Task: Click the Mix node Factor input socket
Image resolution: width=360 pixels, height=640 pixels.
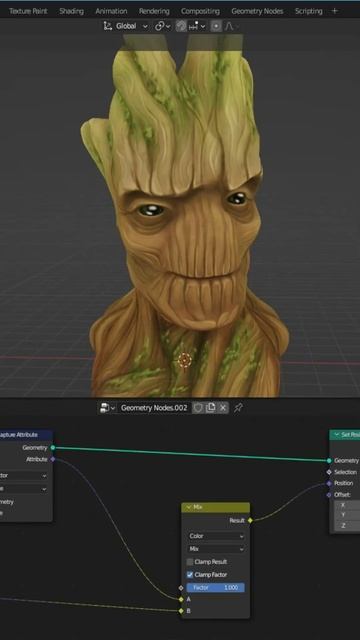Action: [x=181, y=588]
